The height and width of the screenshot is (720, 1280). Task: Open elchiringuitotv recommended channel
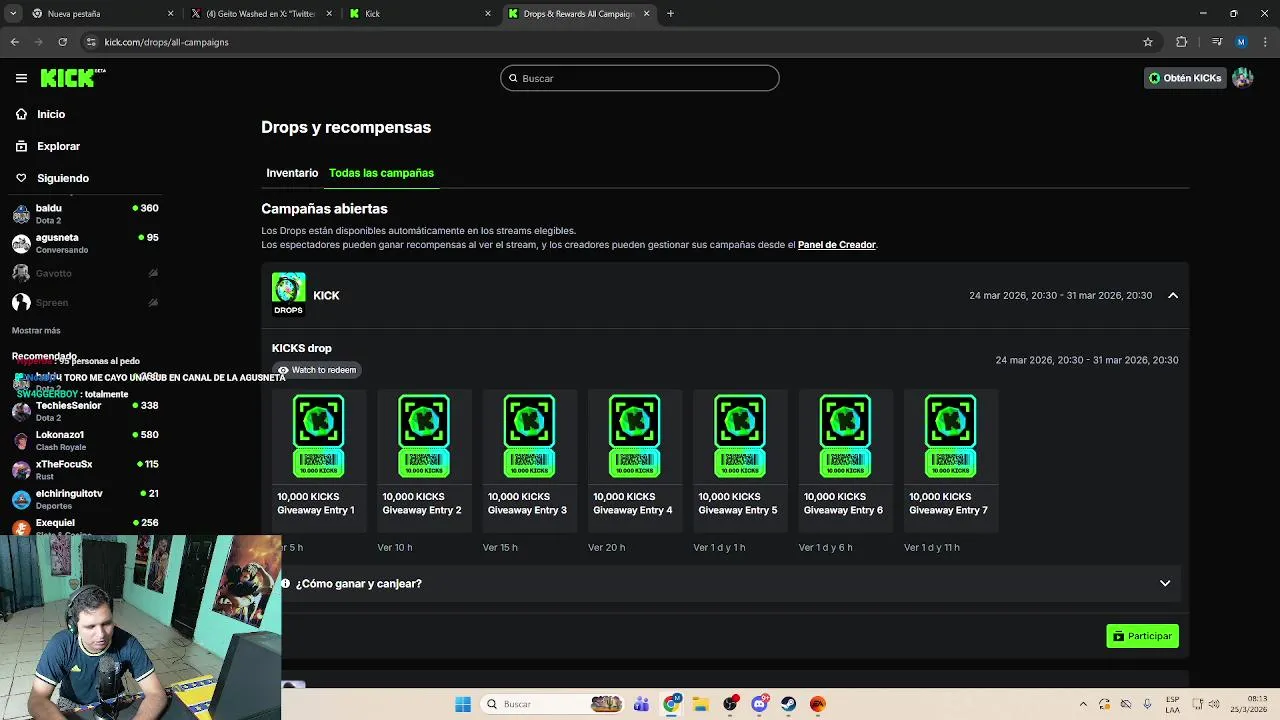tap(85, 499)
